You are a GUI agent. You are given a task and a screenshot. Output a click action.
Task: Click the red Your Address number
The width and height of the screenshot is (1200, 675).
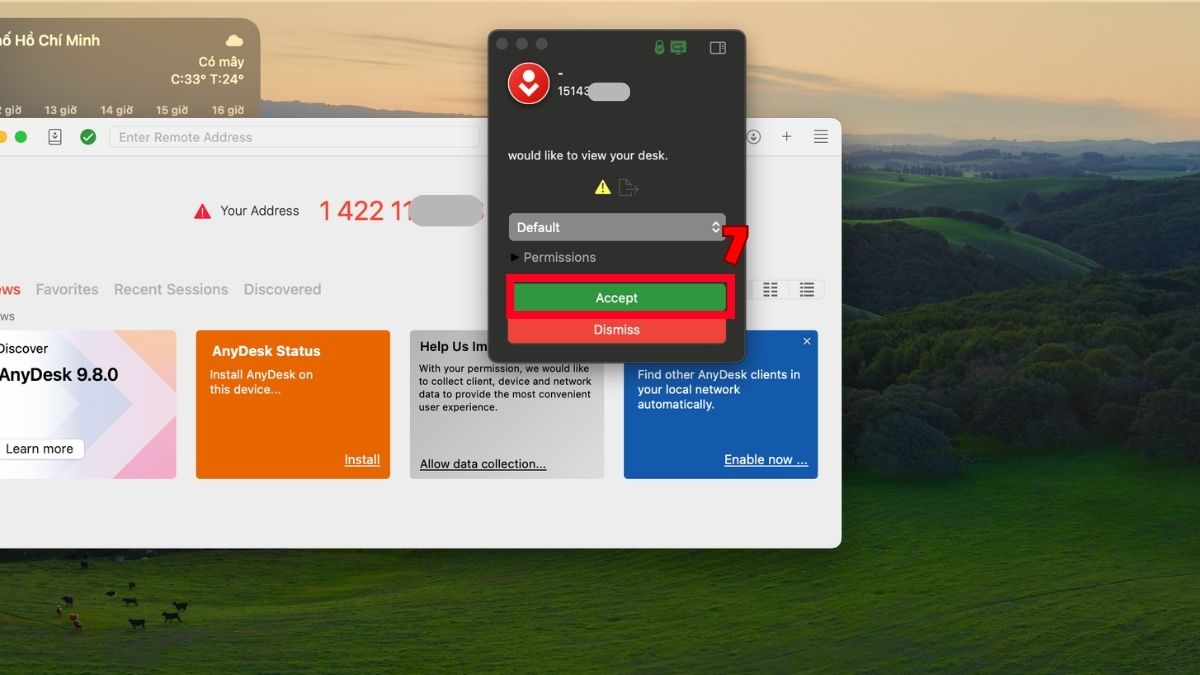tap(400, 211)
